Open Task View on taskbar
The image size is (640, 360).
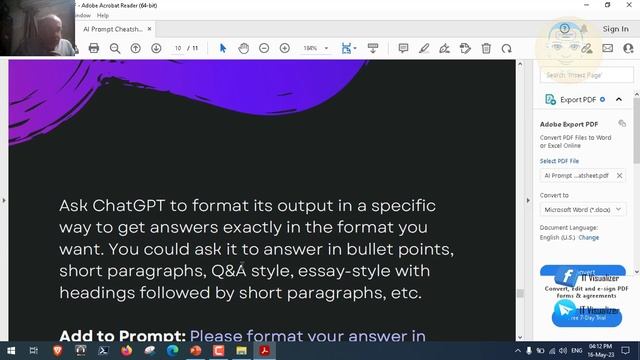click(x=33, y=351)
